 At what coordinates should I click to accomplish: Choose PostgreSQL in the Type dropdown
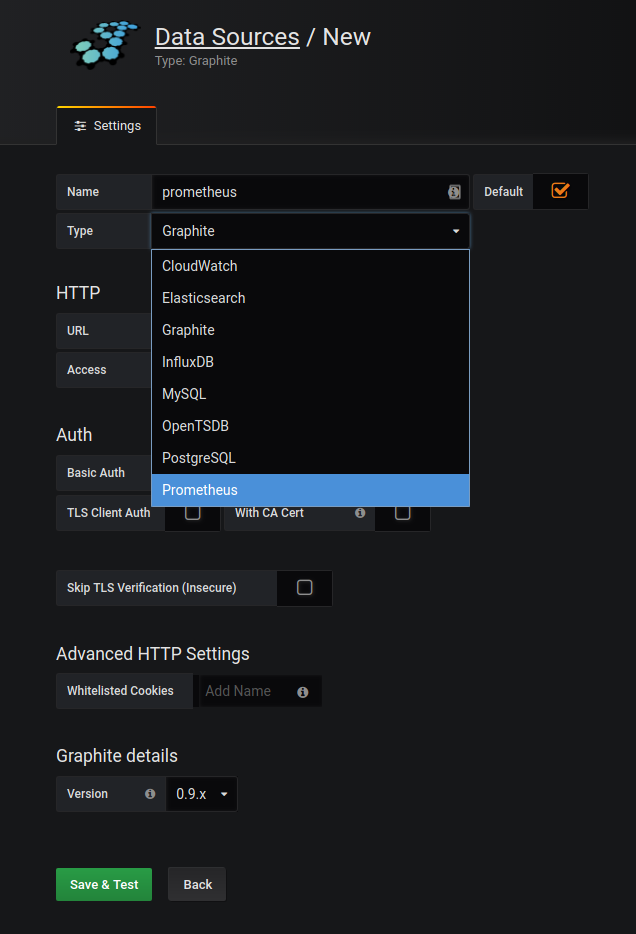click(310, 458)
